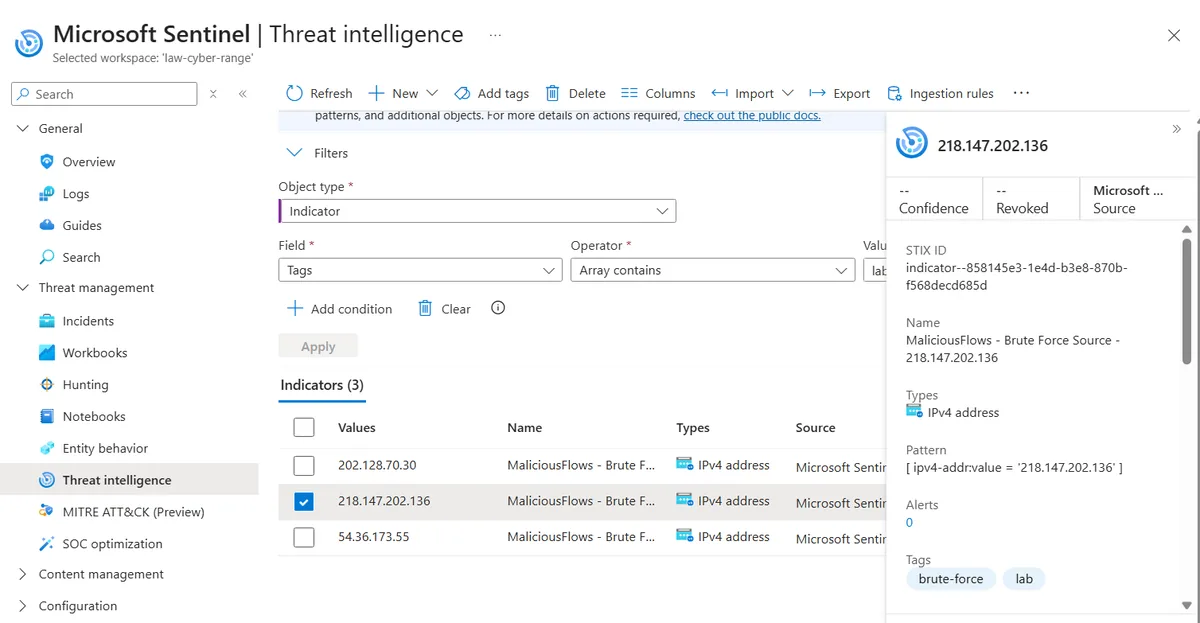Open the title ellipsis more options
Image resolution: width=1200 pixels, height=623 pixels.
click(x=495, y=35)
